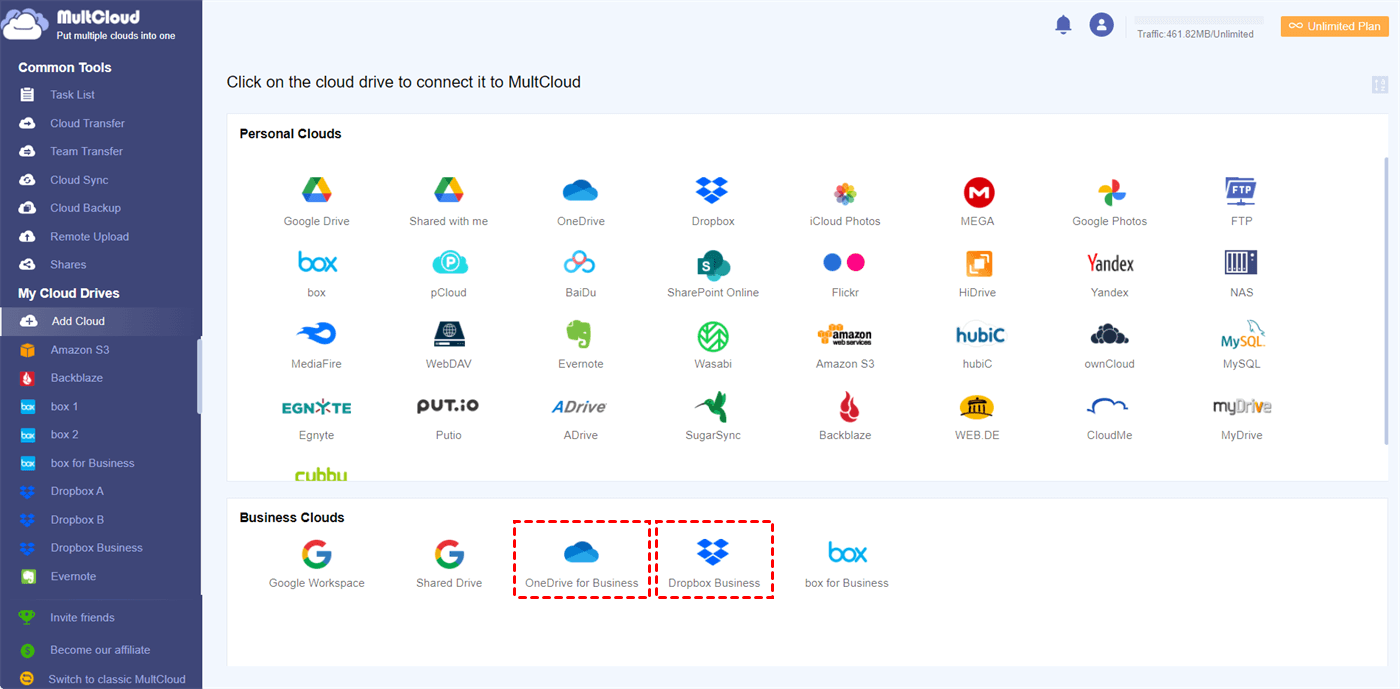Add a personal OneDrive cloud
The width and height of the screenshot is (1400, 689).
pyautogui.click(x=581, y=201)
